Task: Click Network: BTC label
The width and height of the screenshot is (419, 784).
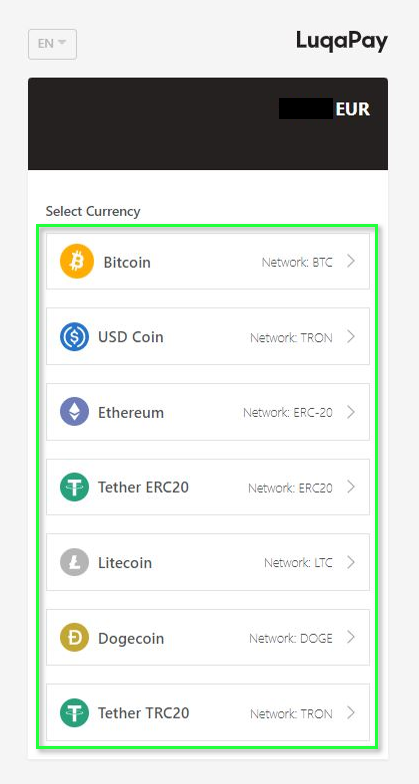Action: click(297, 262)
